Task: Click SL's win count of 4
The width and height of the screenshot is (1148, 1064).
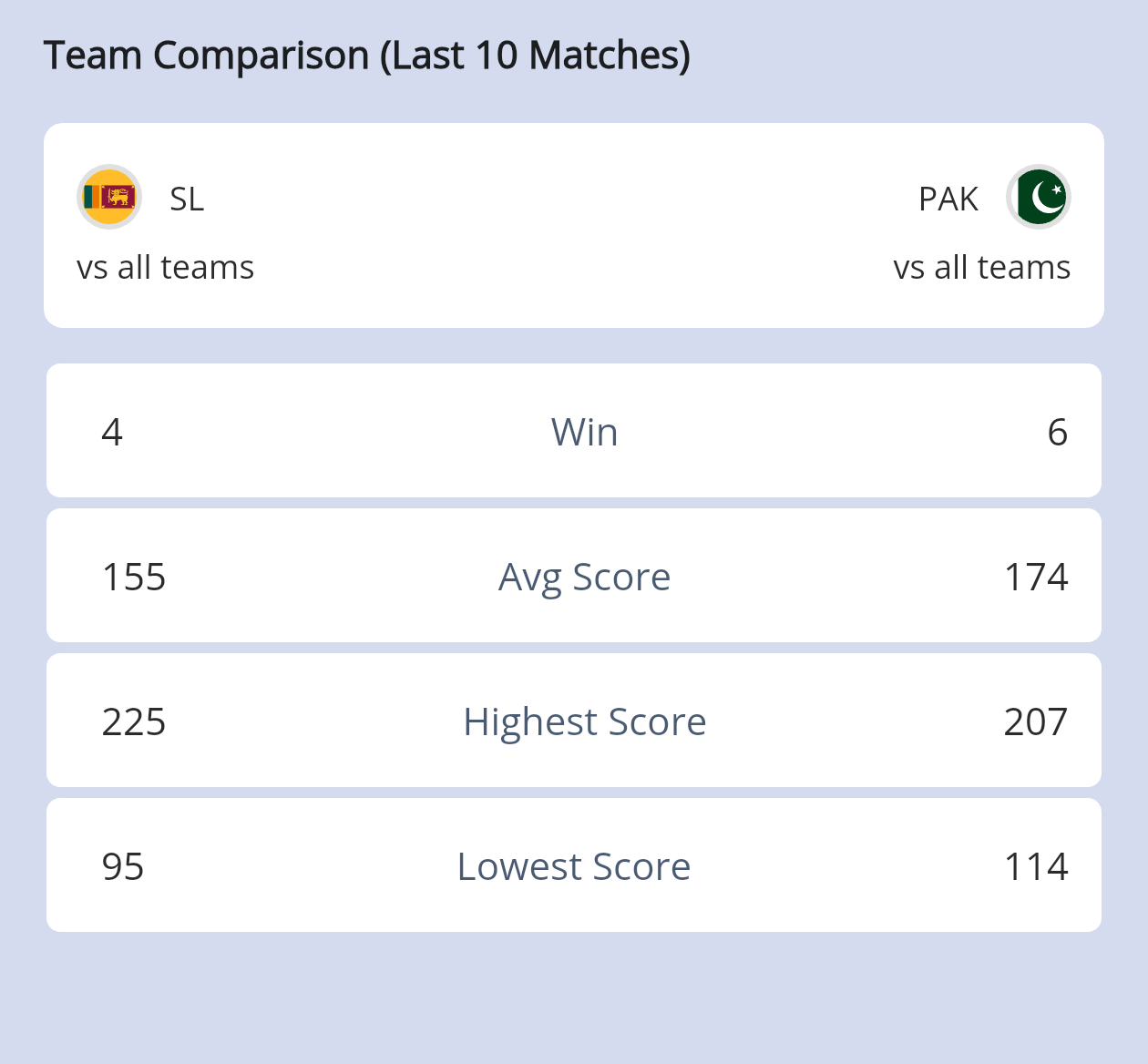Action: 112,432
